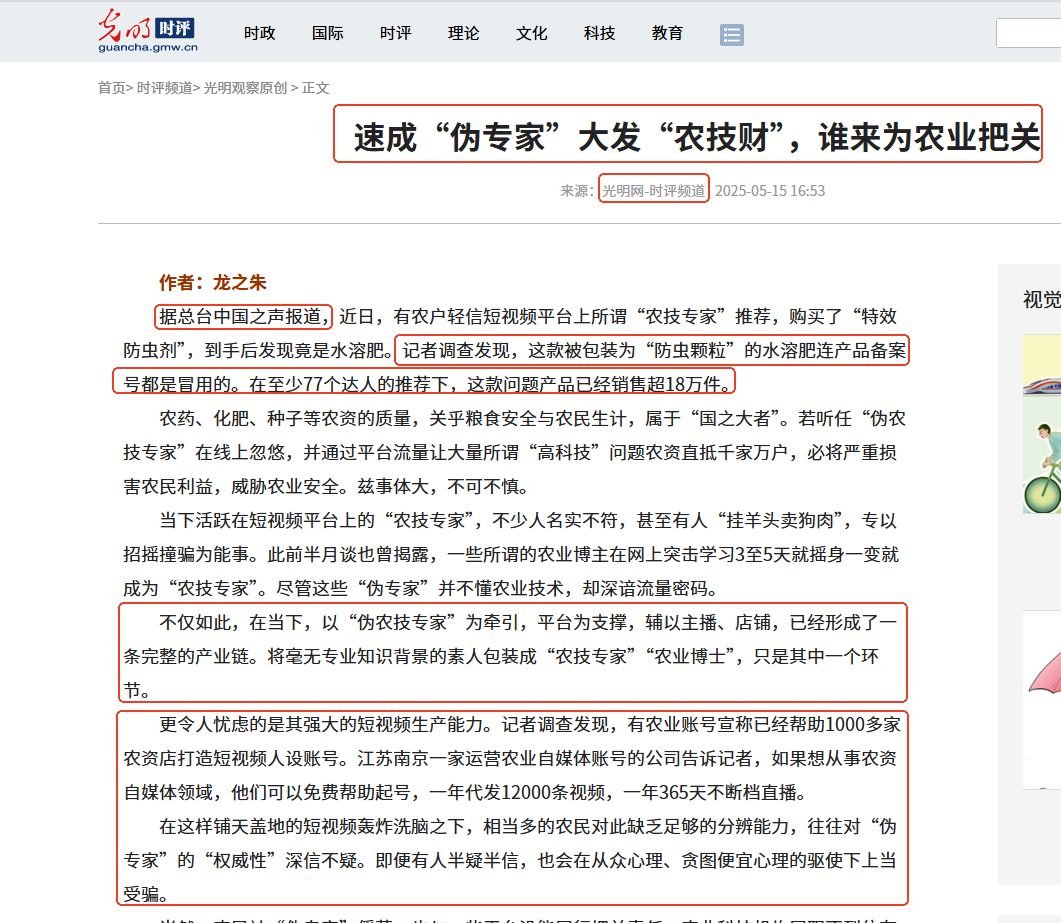Select 国际 in the navigation bar
Image resolution: width=1061 pixels, height=923 pixels.
click(x=327, y=33)
